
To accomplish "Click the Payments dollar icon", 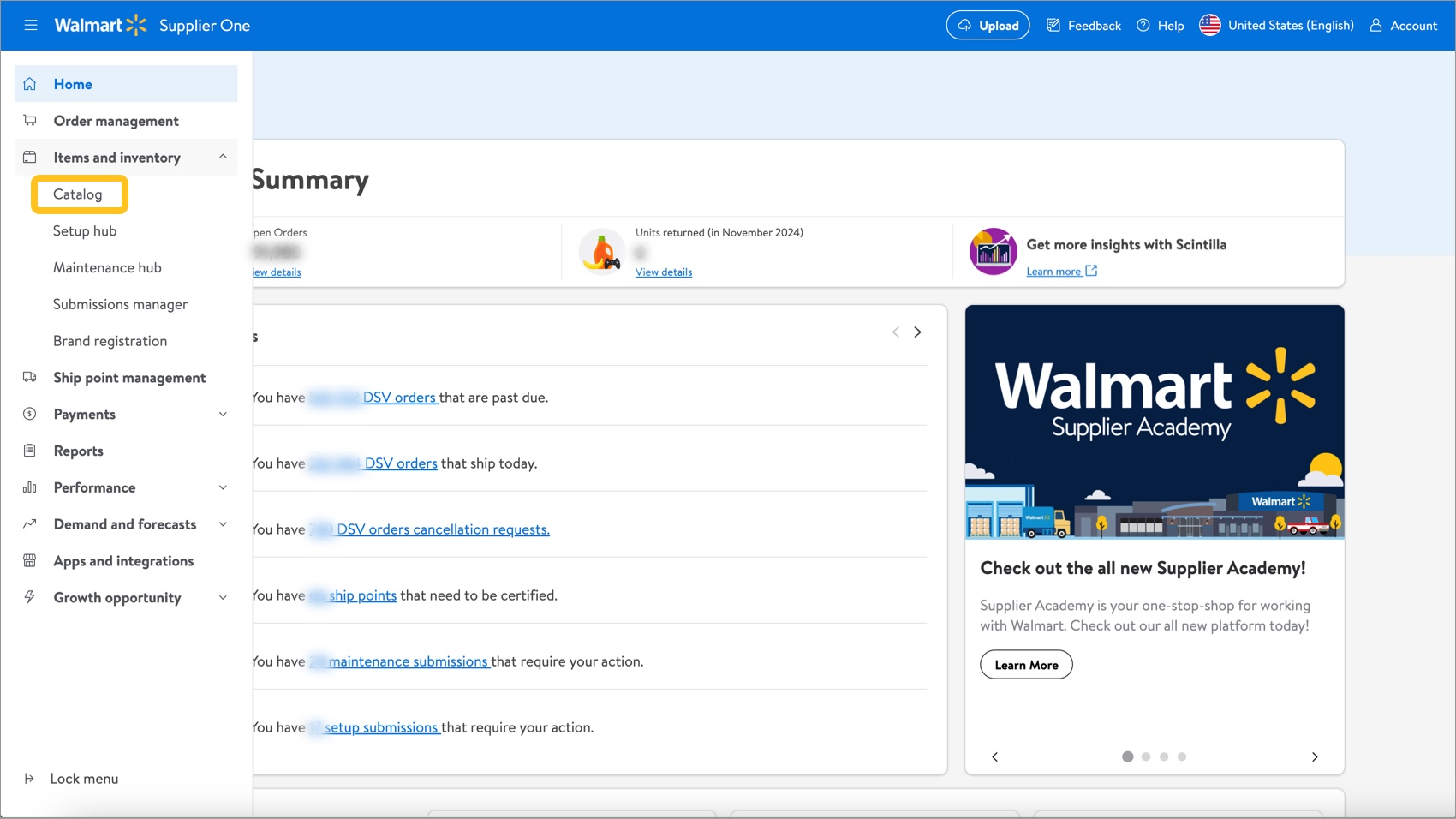I will [30, 414].
